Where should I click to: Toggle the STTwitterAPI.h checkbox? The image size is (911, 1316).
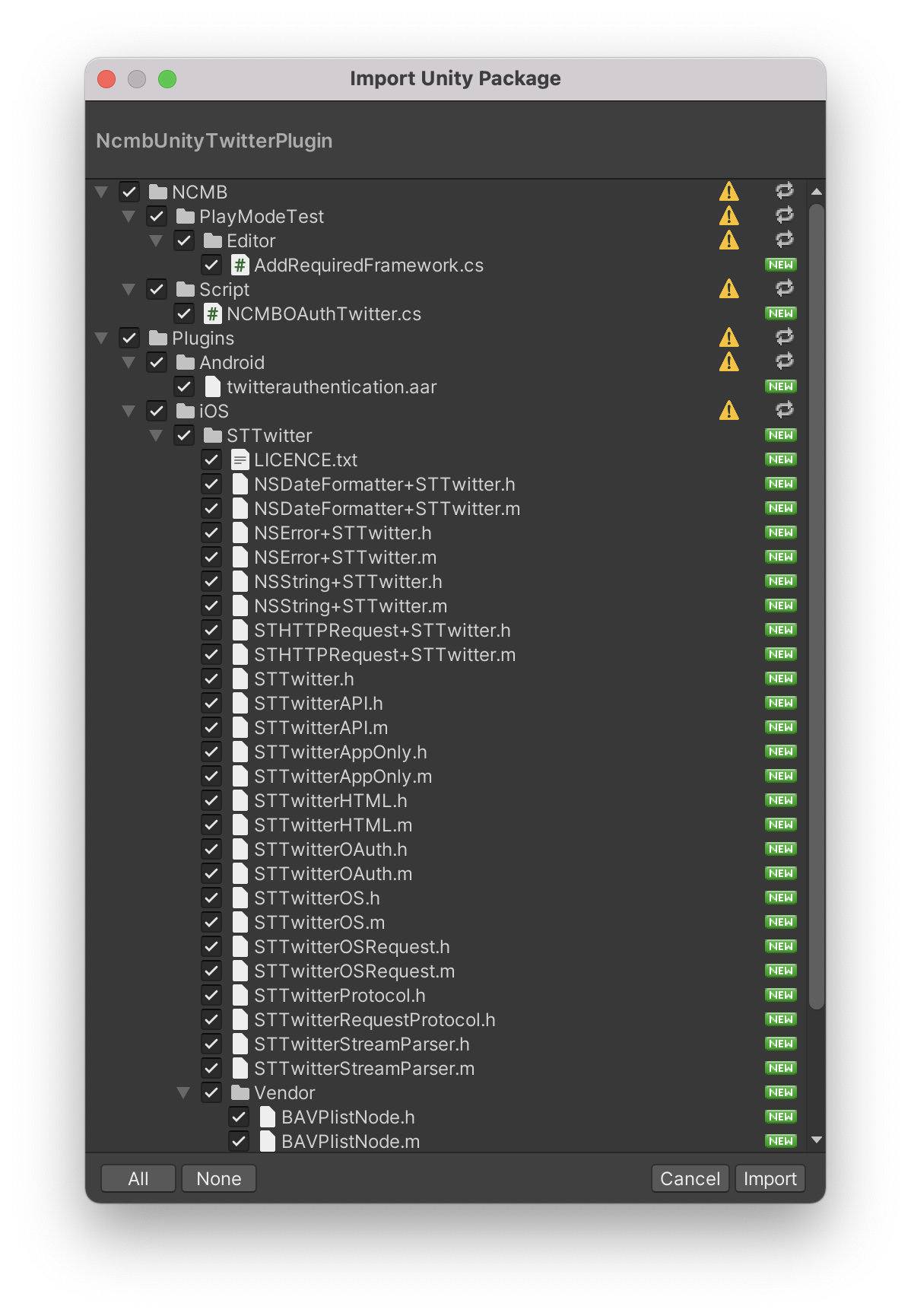pyautogui.click(x=211, y=703)
